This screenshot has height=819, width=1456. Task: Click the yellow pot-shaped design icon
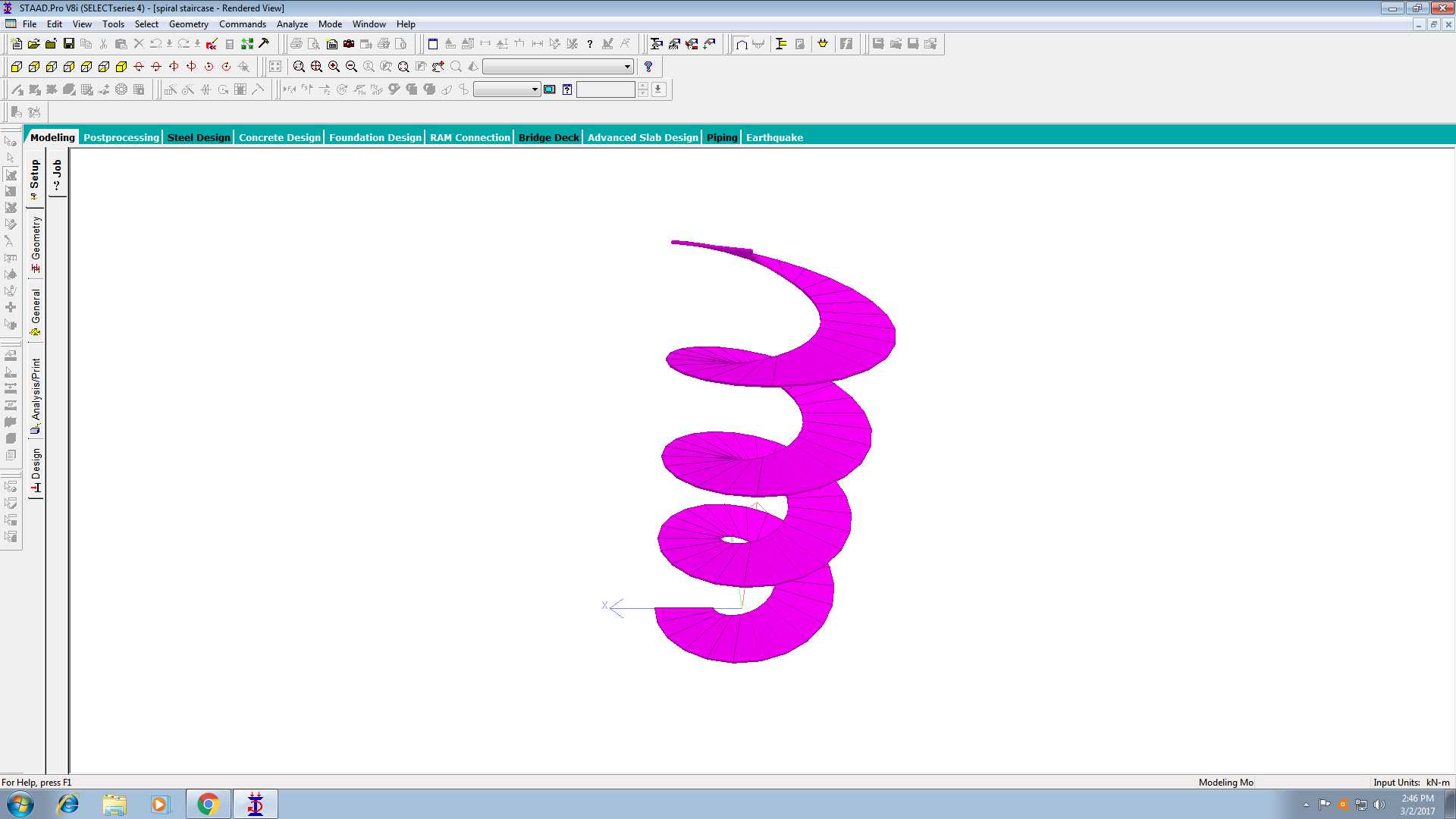(x=823, y=44)
